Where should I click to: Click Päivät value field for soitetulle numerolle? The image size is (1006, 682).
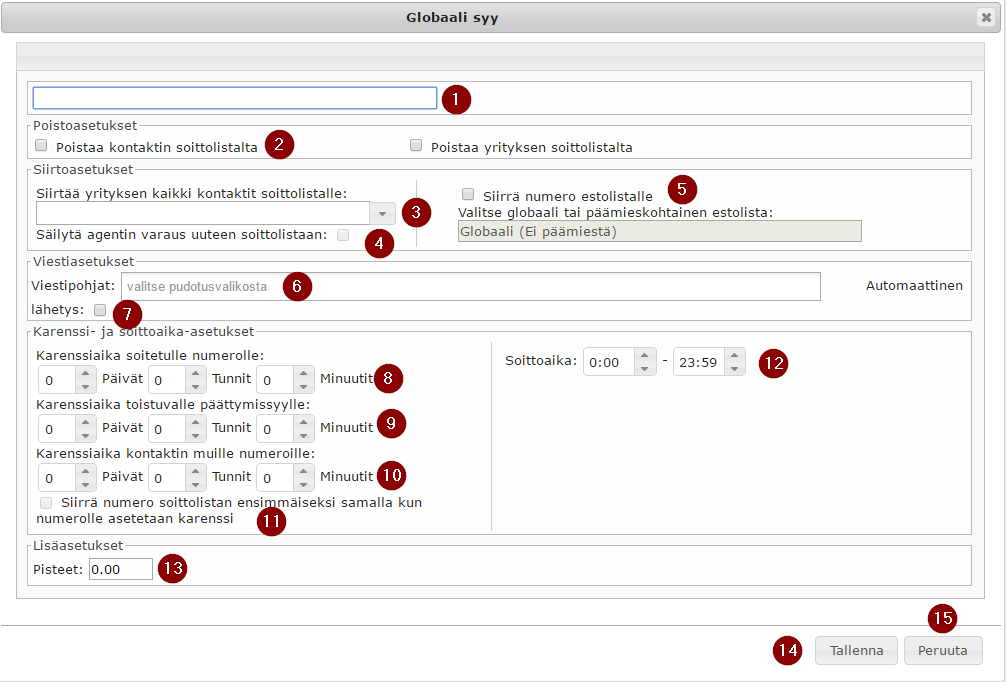pyautogui.click(x=57, y=380)
